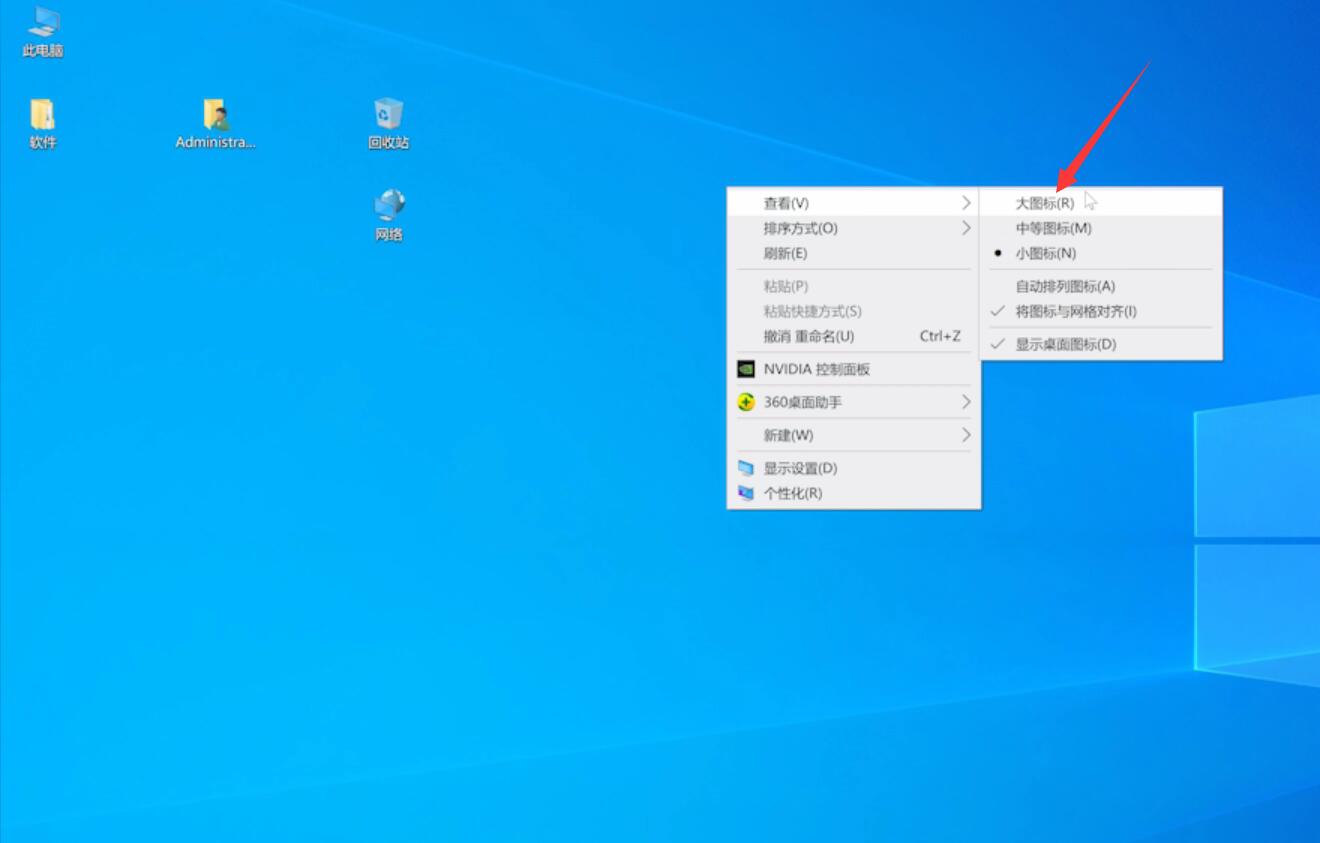Toggle 将图标与网格对齐(I)

1100,311
